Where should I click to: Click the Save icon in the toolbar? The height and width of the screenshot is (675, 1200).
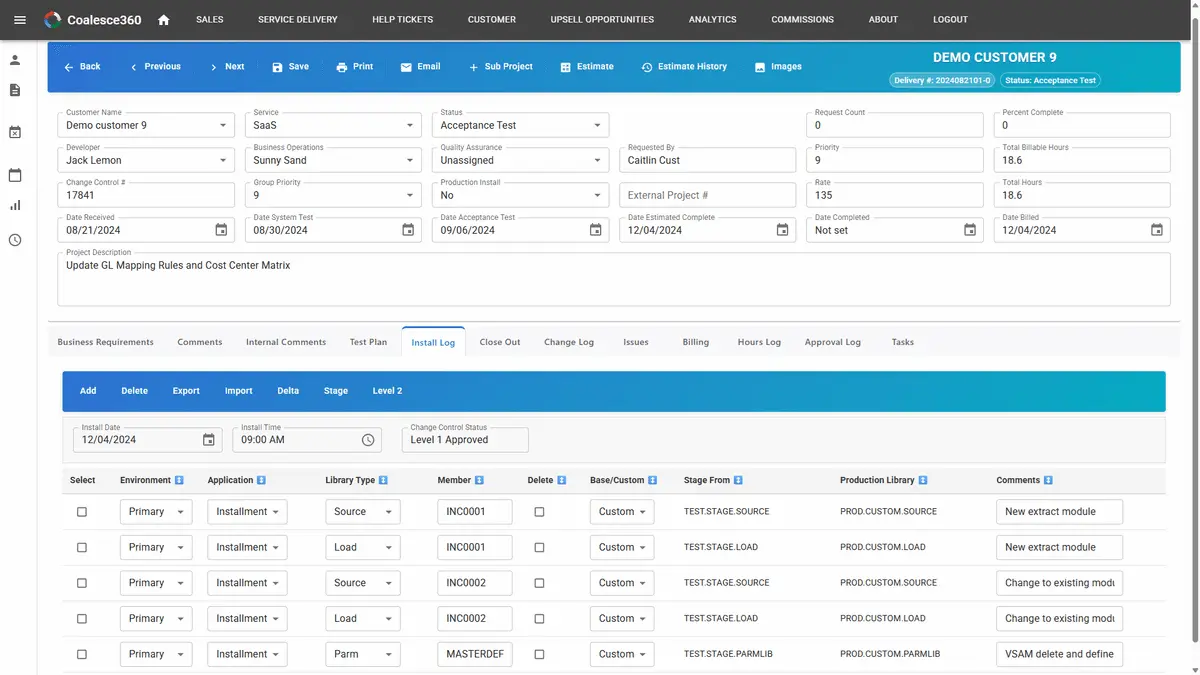(x=276, y=66)
